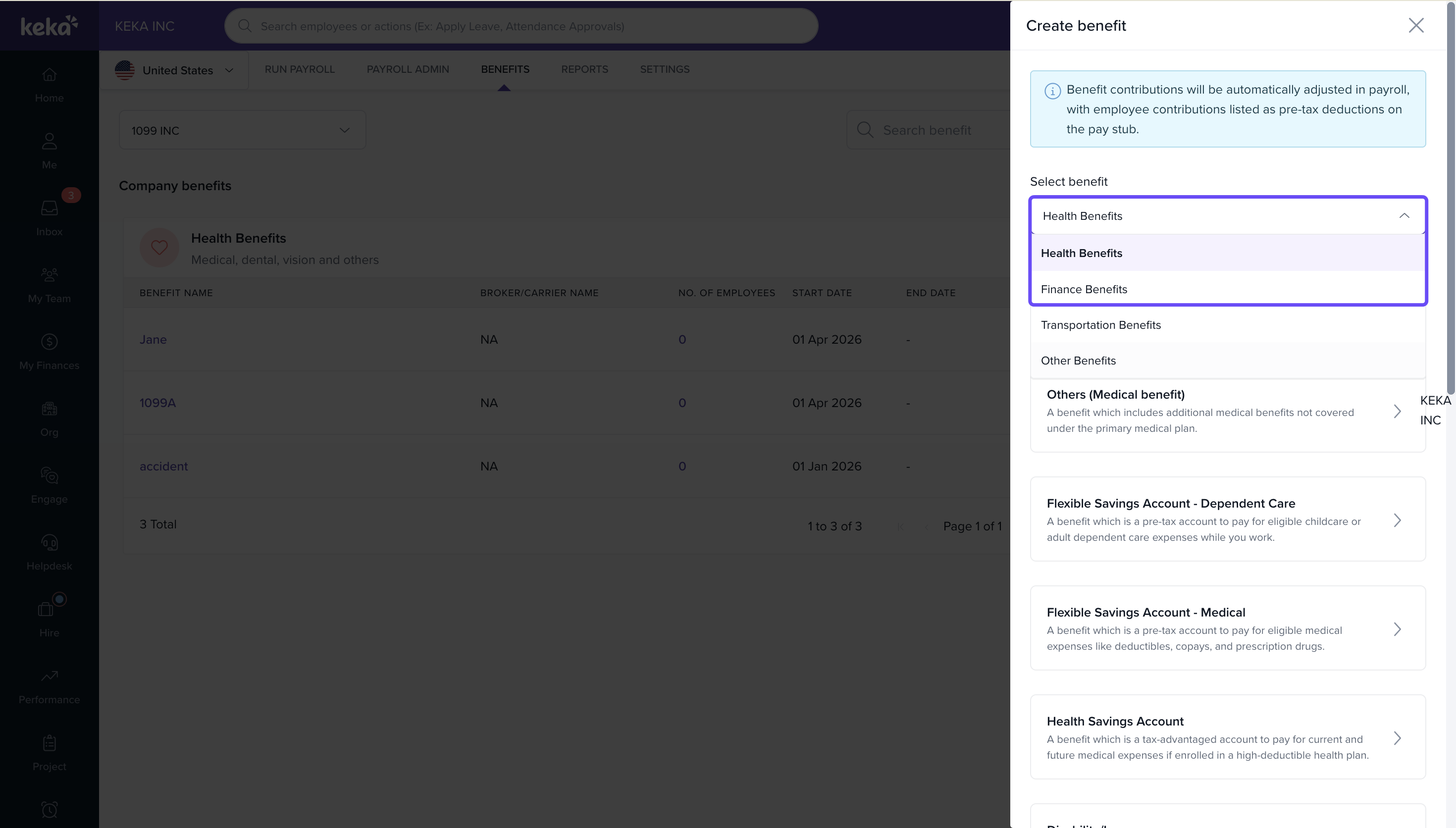Open the Hire briefcase icon
Viewport: 1456px width, 828px height.
coord(47,610)
